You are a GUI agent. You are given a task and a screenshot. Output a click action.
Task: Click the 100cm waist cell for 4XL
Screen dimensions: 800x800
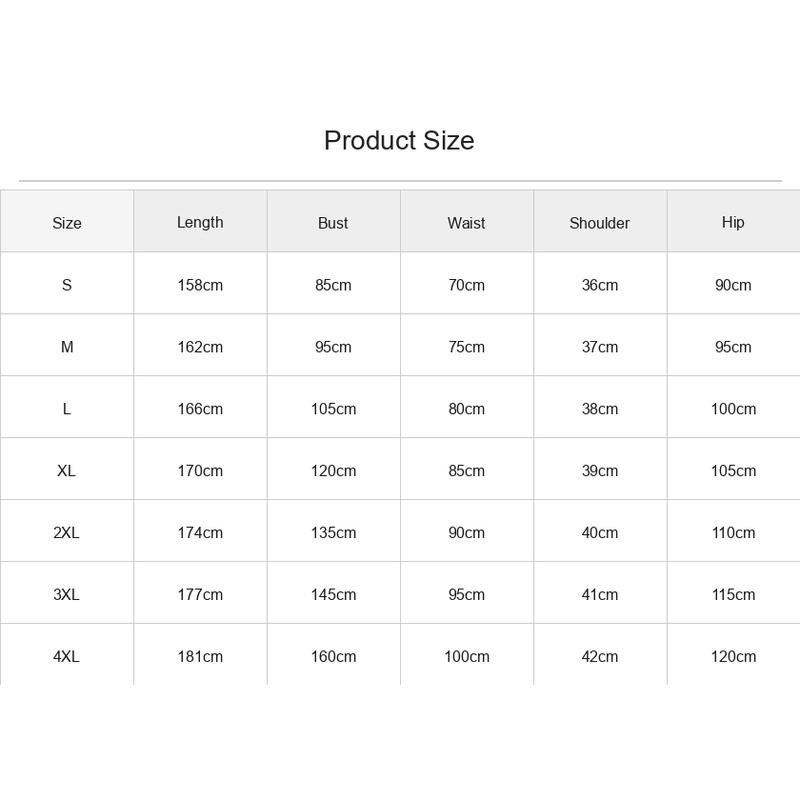[x=467, y=656]
